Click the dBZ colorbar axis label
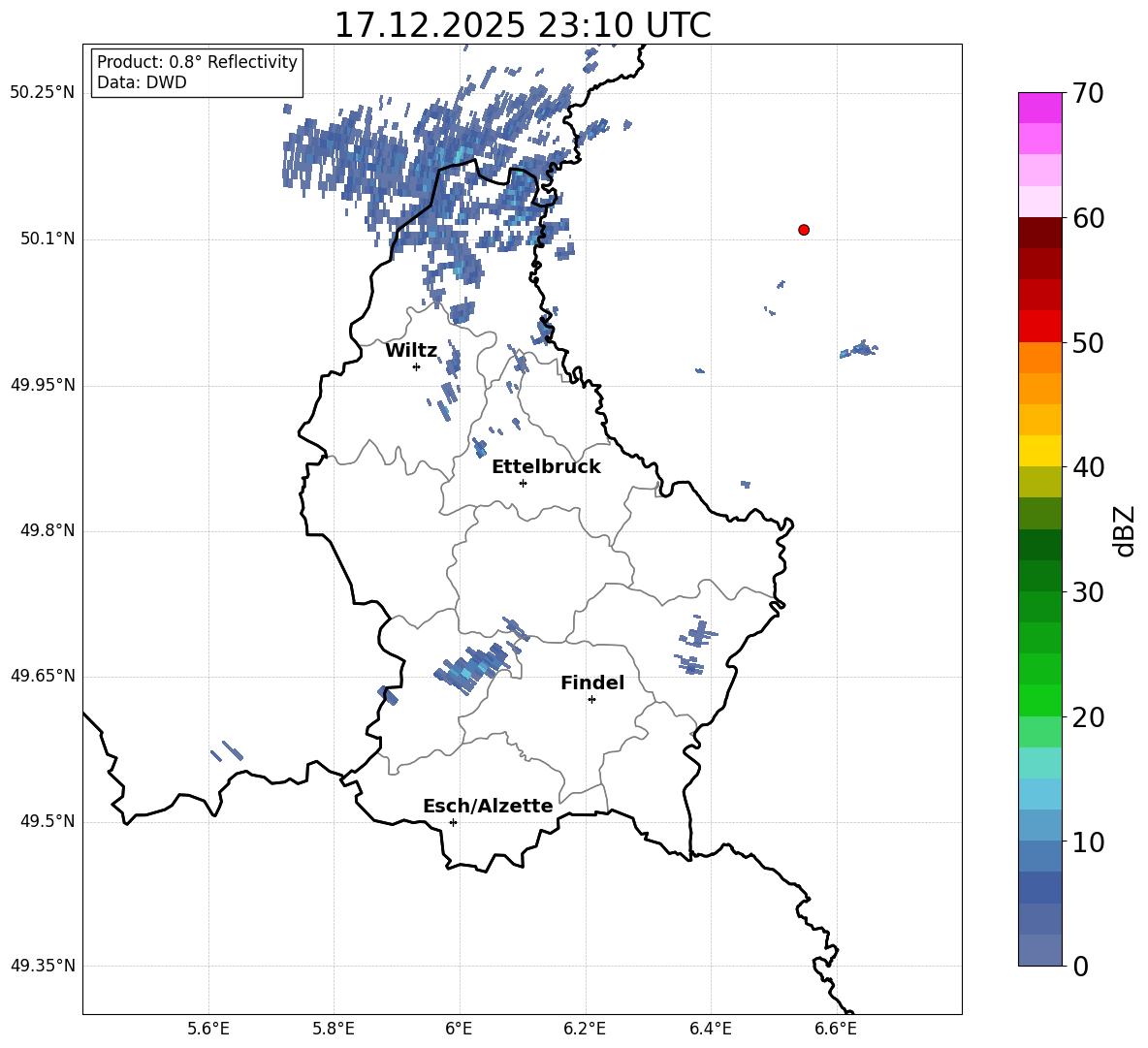The image size is (1148, 1048). coord(1126,530)
